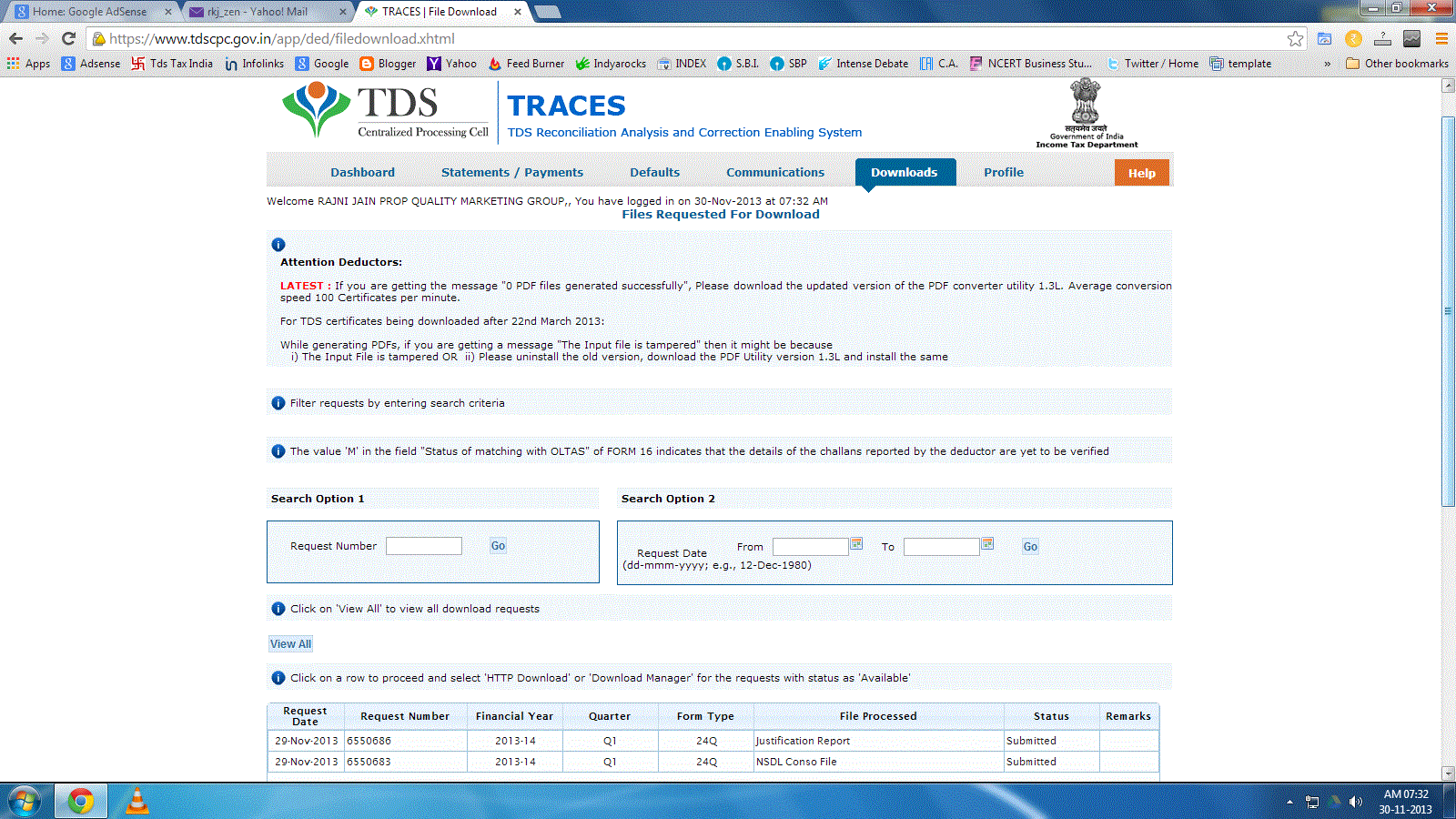Open VLC media player from taskbar

coord(136,801)
